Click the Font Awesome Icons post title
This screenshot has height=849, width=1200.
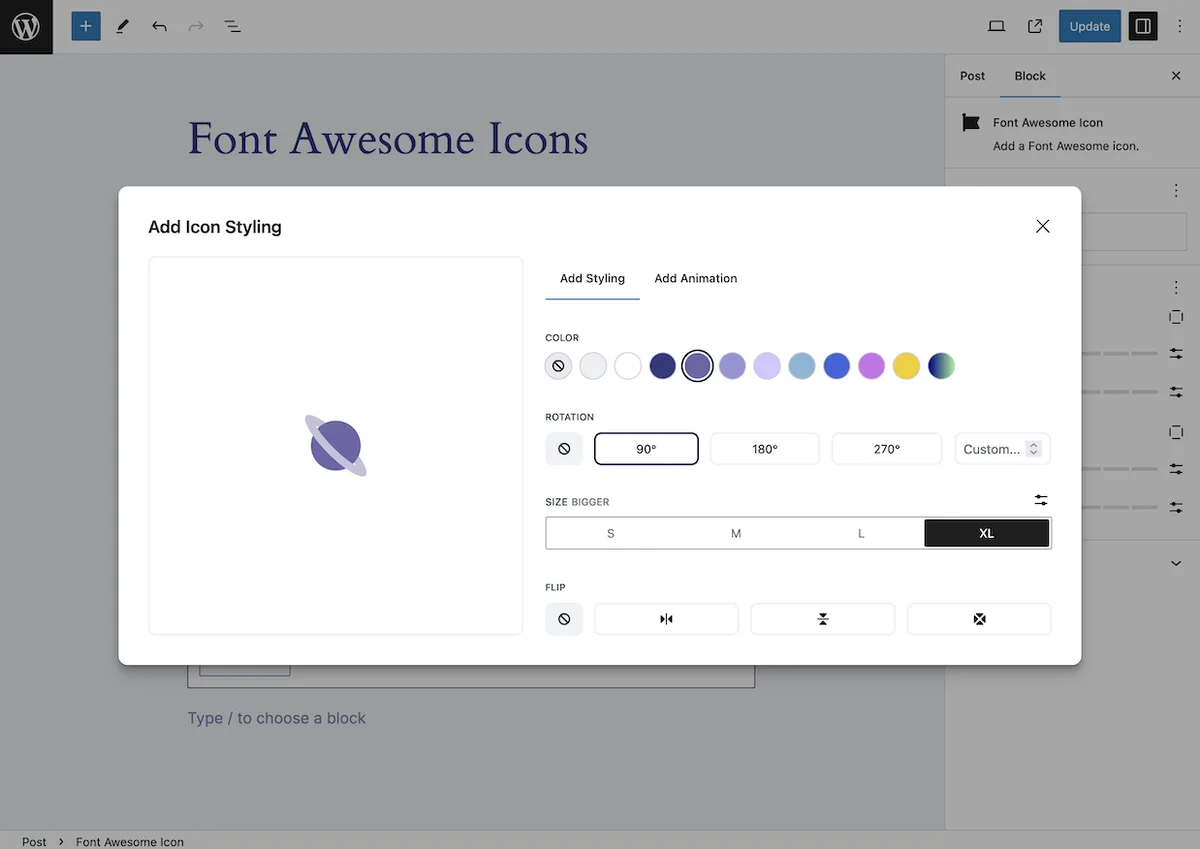(388, 139)
